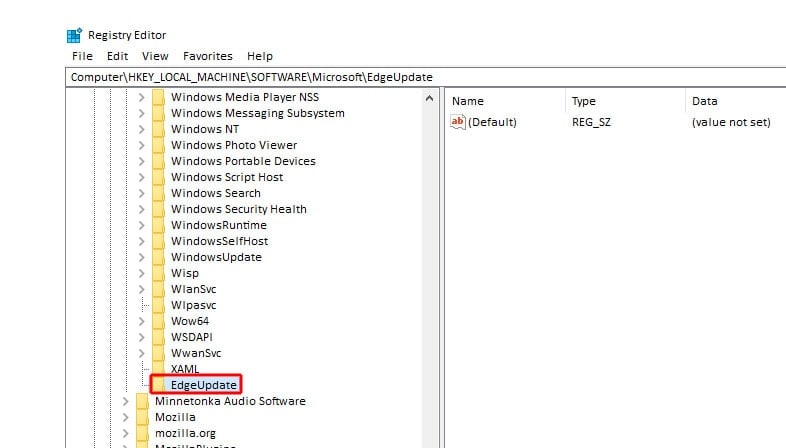The image size is (786, 448).
Task: Click the folder icon beside Windows Portable Devices
Action: click(x=158, y=161)
